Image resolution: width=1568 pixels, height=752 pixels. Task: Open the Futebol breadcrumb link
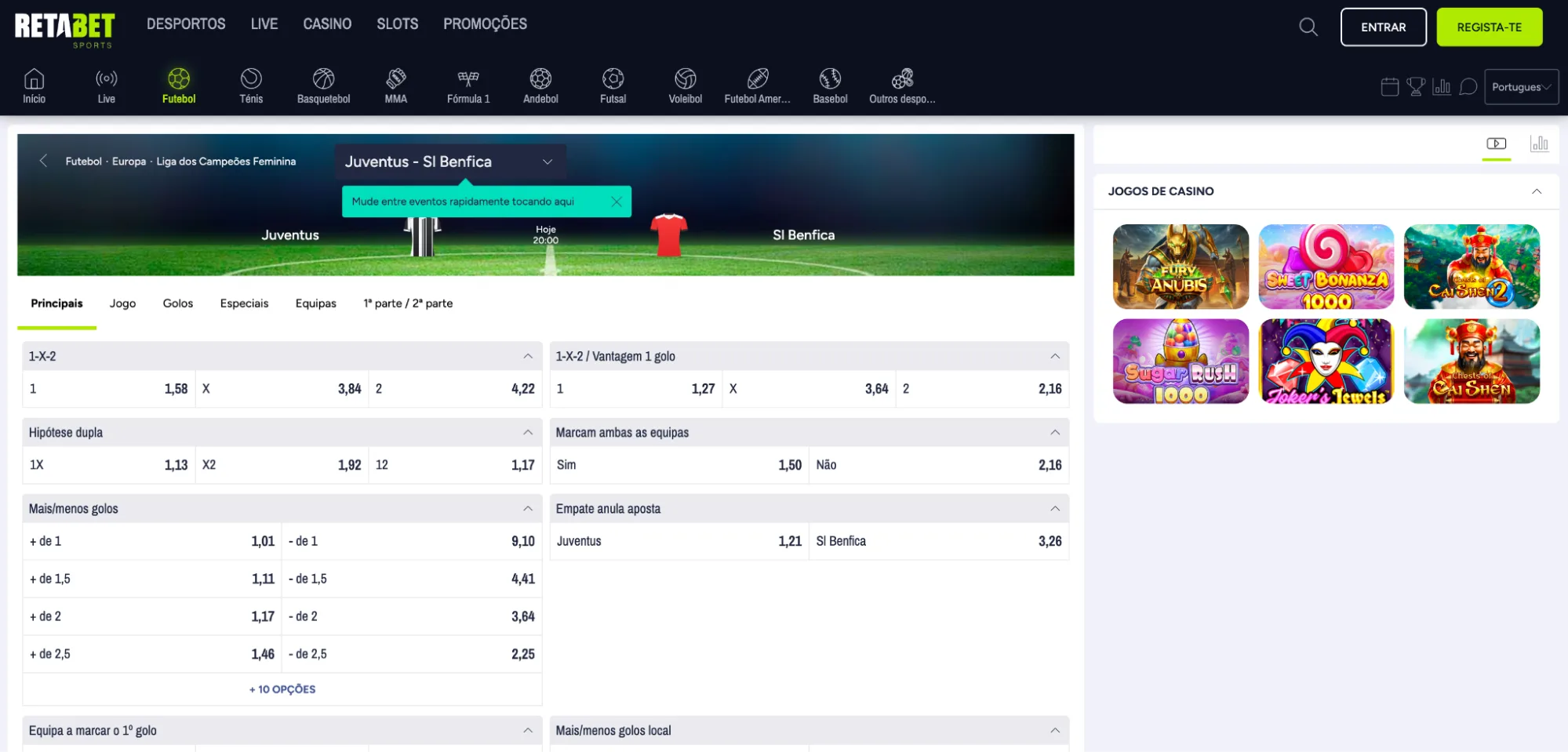(x=83, y=161)
